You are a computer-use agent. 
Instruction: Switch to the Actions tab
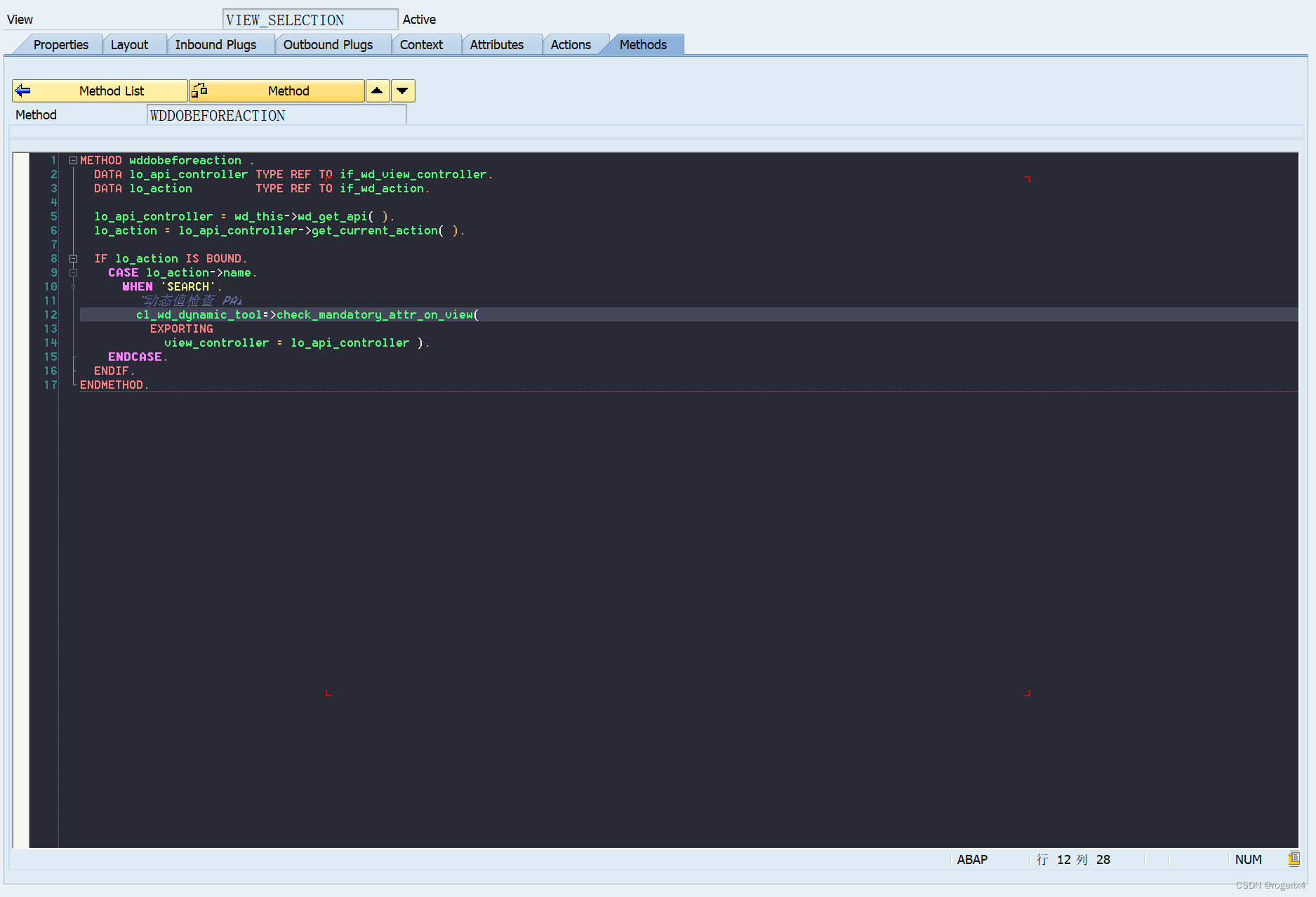point(571,45)
